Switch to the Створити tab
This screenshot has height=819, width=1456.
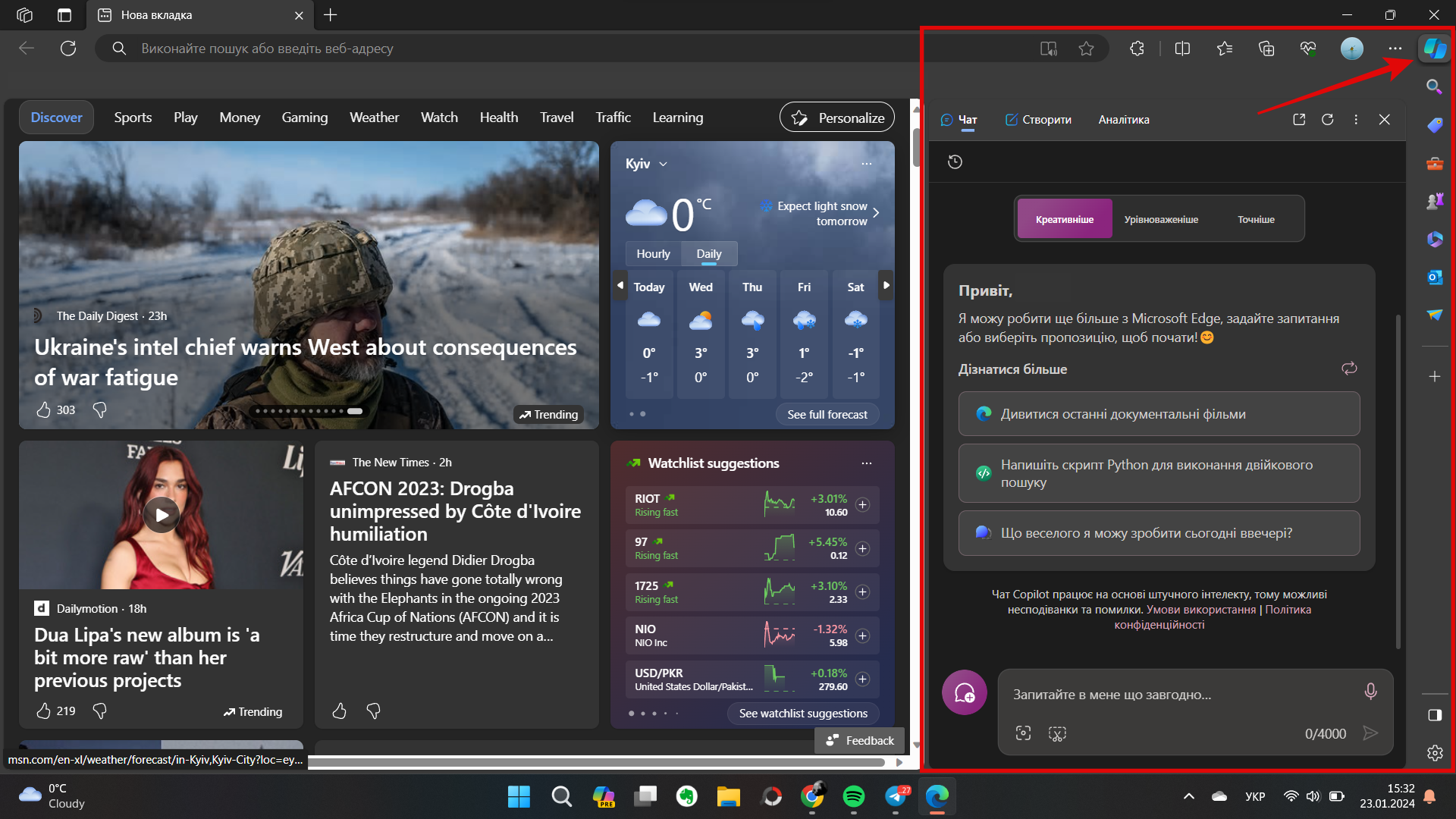click(1038, 120)
